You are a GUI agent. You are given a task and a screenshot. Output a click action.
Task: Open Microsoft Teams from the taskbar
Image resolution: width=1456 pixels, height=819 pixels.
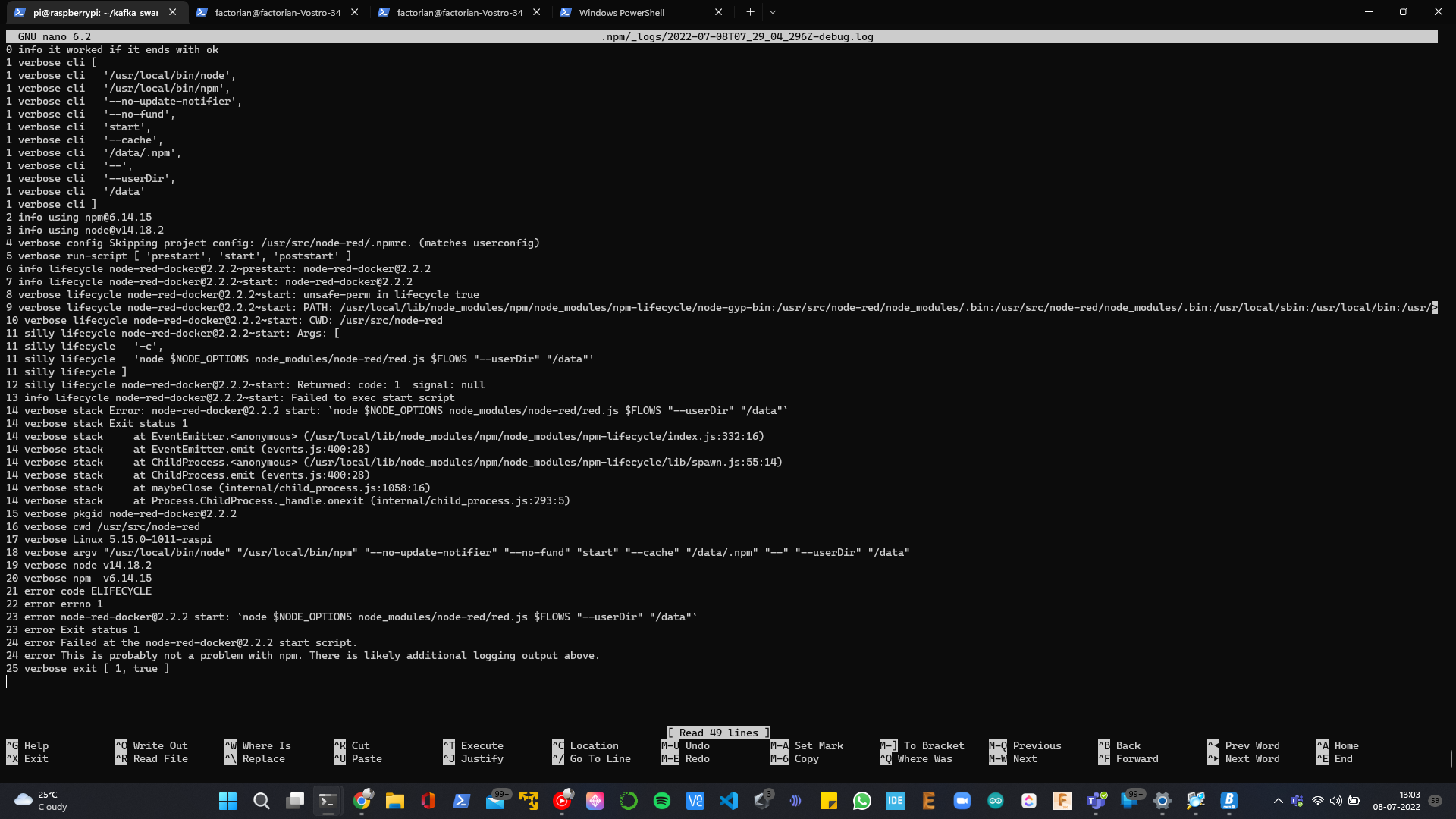pos(1095,802)
